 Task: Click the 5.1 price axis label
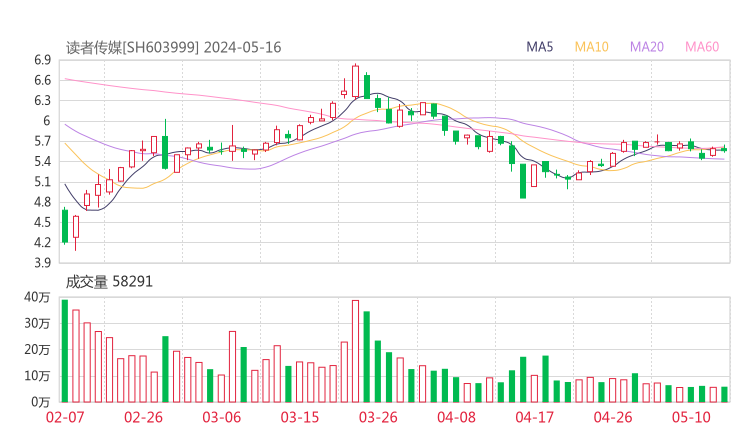(x=42, y=182)
